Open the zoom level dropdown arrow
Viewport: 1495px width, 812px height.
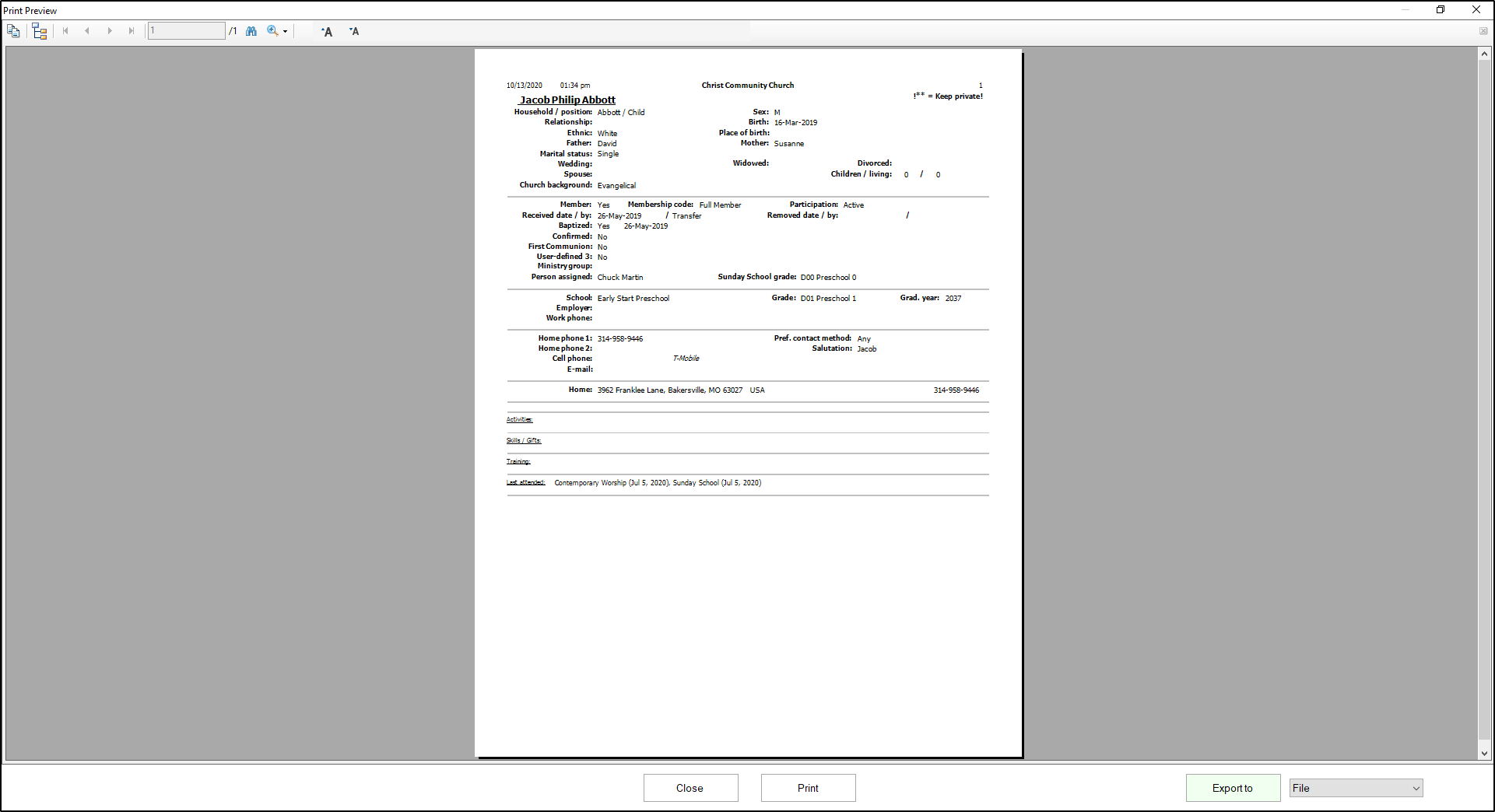click(286, 32)
